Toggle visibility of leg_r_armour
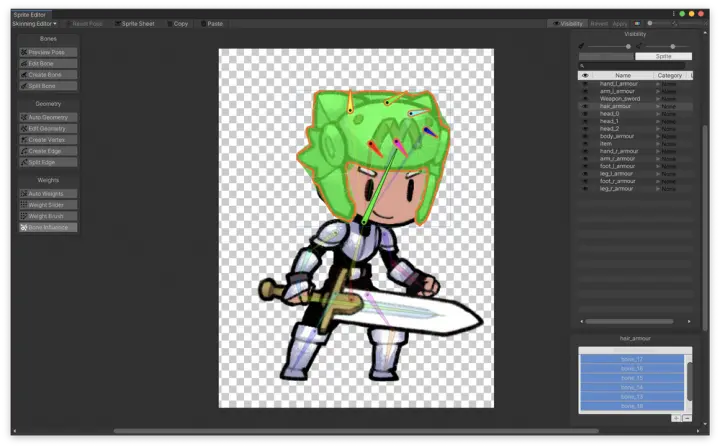The height and width of the screenshot is (448, 720). [x=585, y=189]
